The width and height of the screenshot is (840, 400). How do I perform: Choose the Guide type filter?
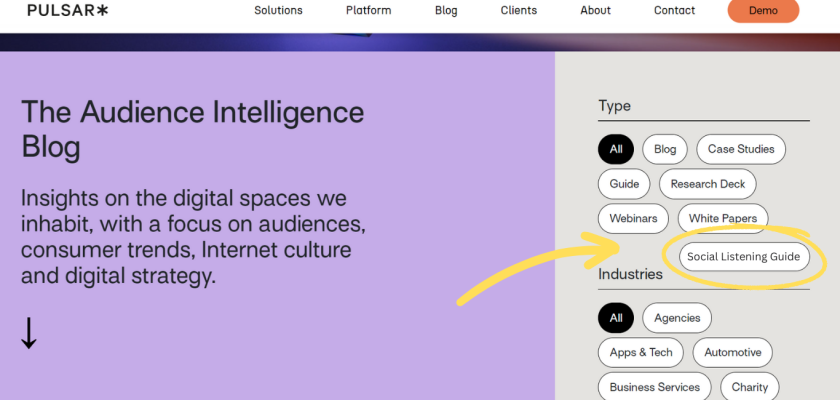625,184
